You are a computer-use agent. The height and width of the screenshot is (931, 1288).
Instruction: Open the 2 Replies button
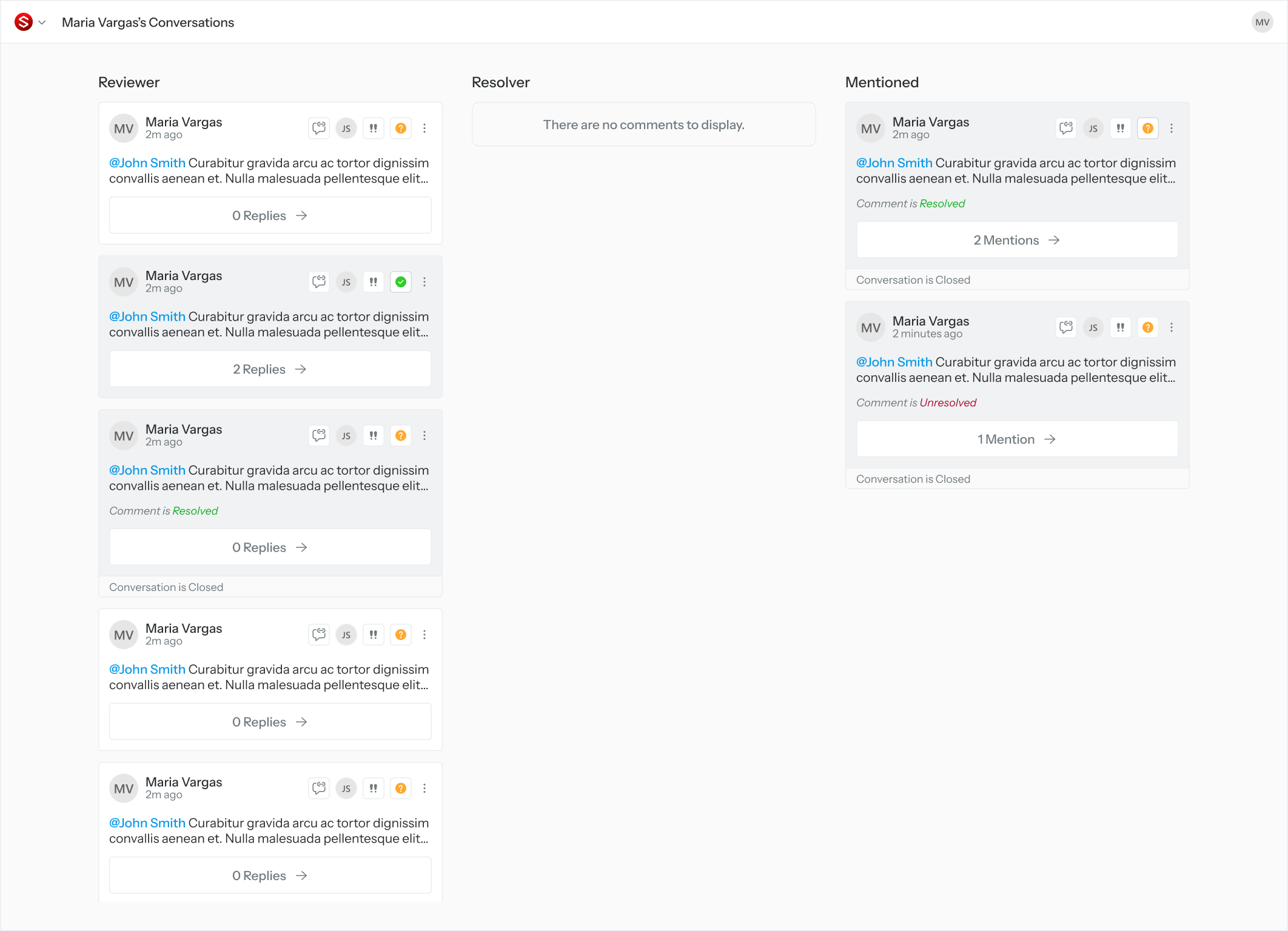(270, 369)
